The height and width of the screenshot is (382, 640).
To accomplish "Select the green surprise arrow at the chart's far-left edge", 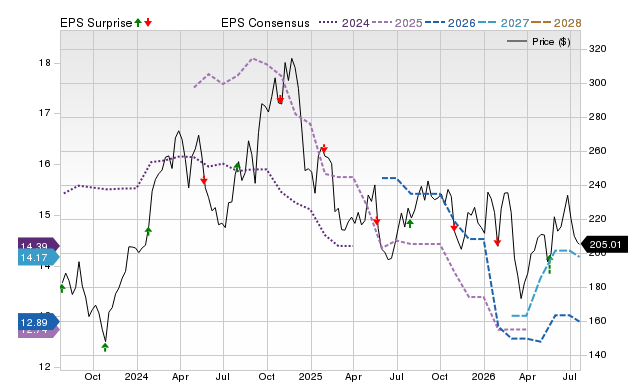I will (x=62, y=289).
